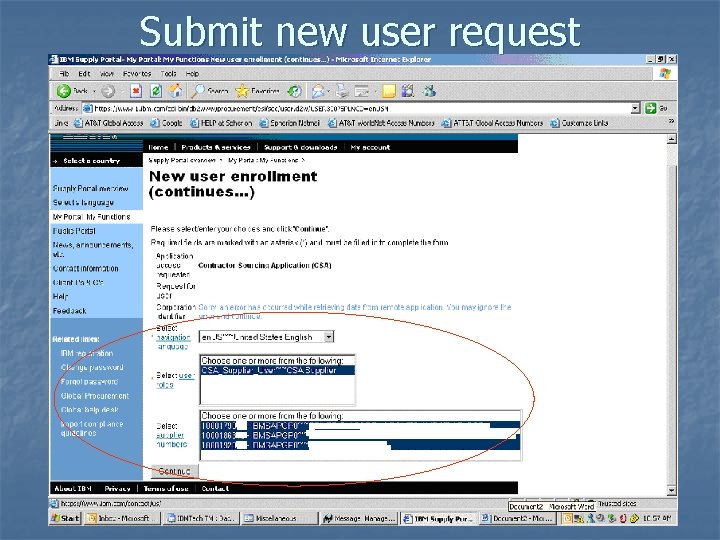Click the Search magnifier icon
Image resolution: width=720 pixels, height=540 pixels.
tap(197, 91)
